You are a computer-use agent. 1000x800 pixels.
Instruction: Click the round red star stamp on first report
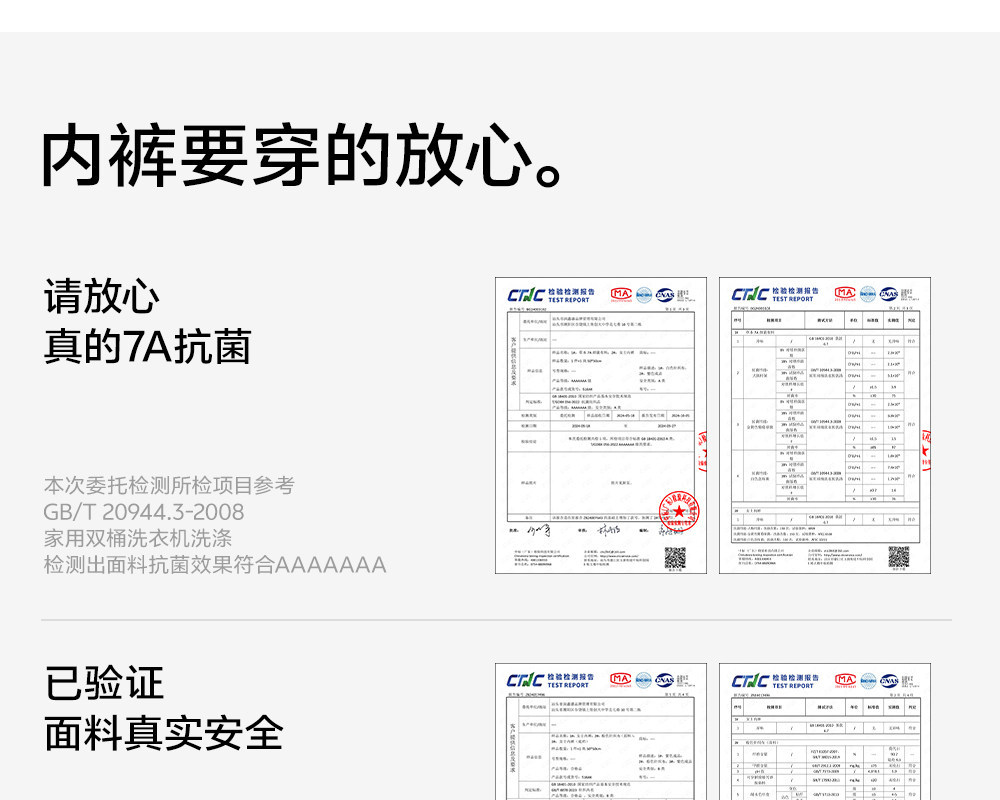click(679, 512)
